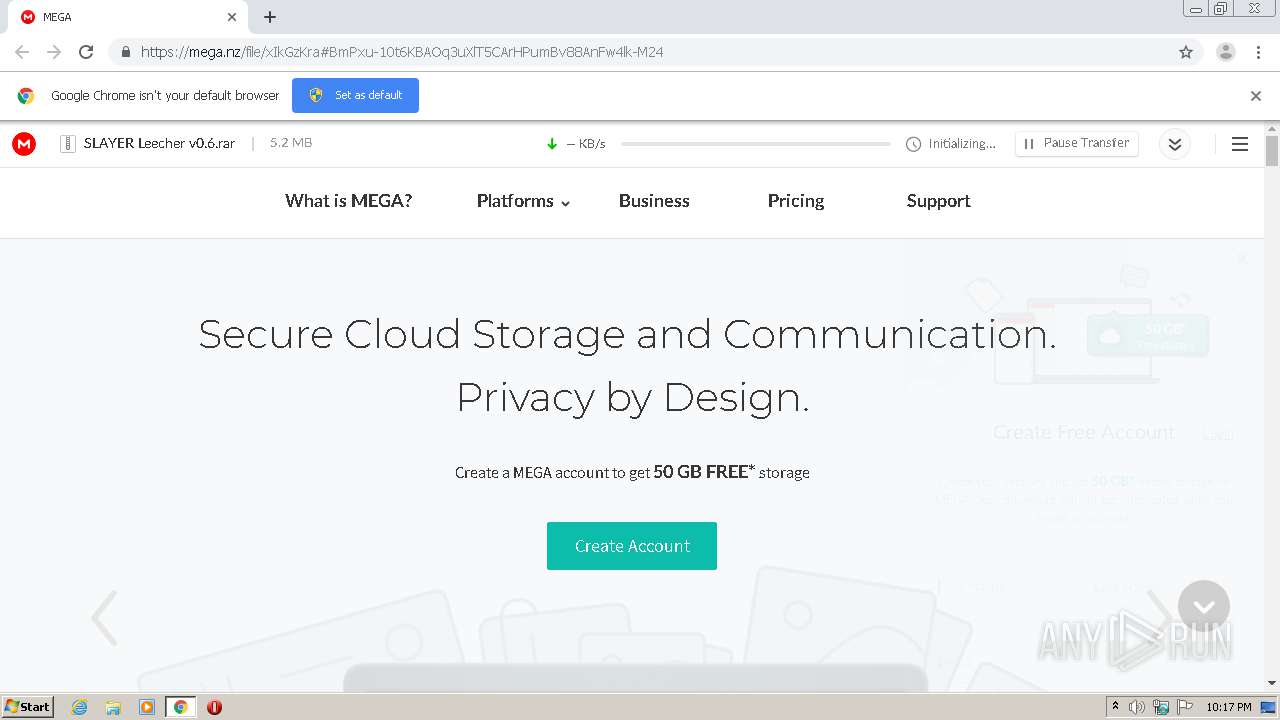View site security lock info
1280x720 pixels.
pyautogui.click(x=125, y=52)
